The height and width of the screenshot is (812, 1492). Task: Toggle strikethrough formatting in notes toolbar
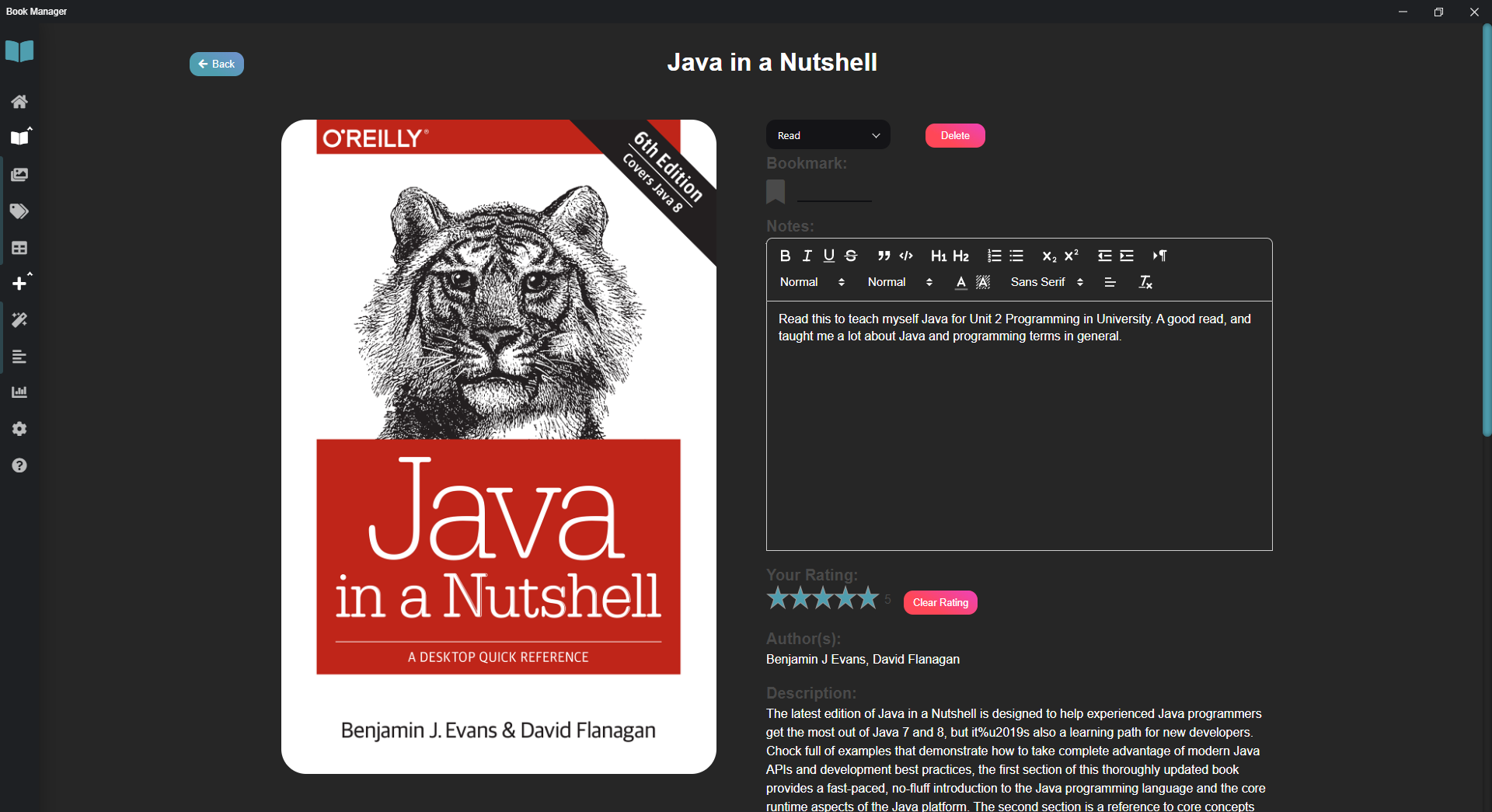coord(851,256)
